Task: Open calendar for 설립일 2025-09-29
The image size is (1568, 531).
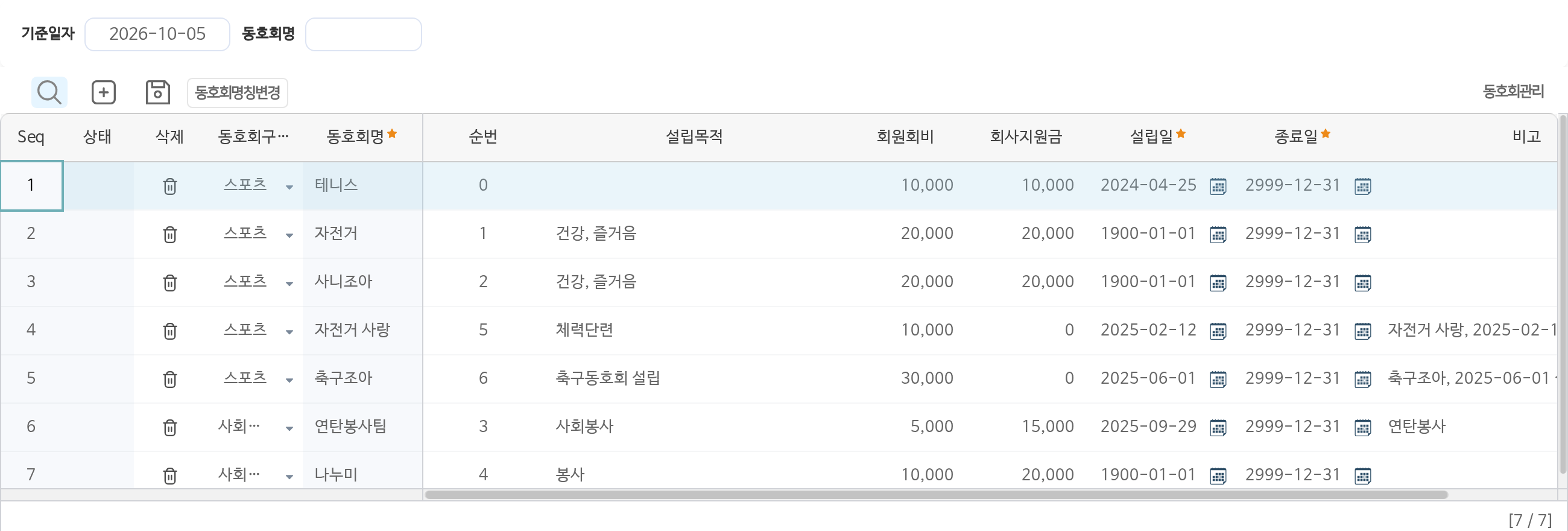Action: point(1218,427)
